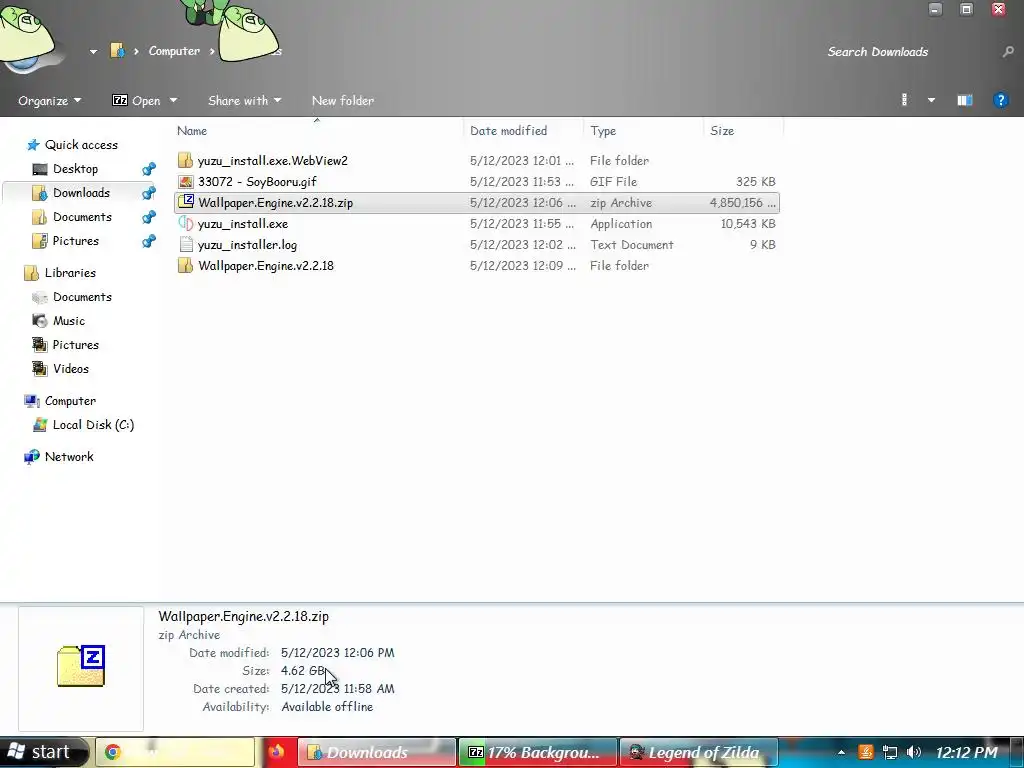Viewport: 1024px width, 768px height.
Task: Click the pin icon beside Downloads
Action: (x=149, y=193)
